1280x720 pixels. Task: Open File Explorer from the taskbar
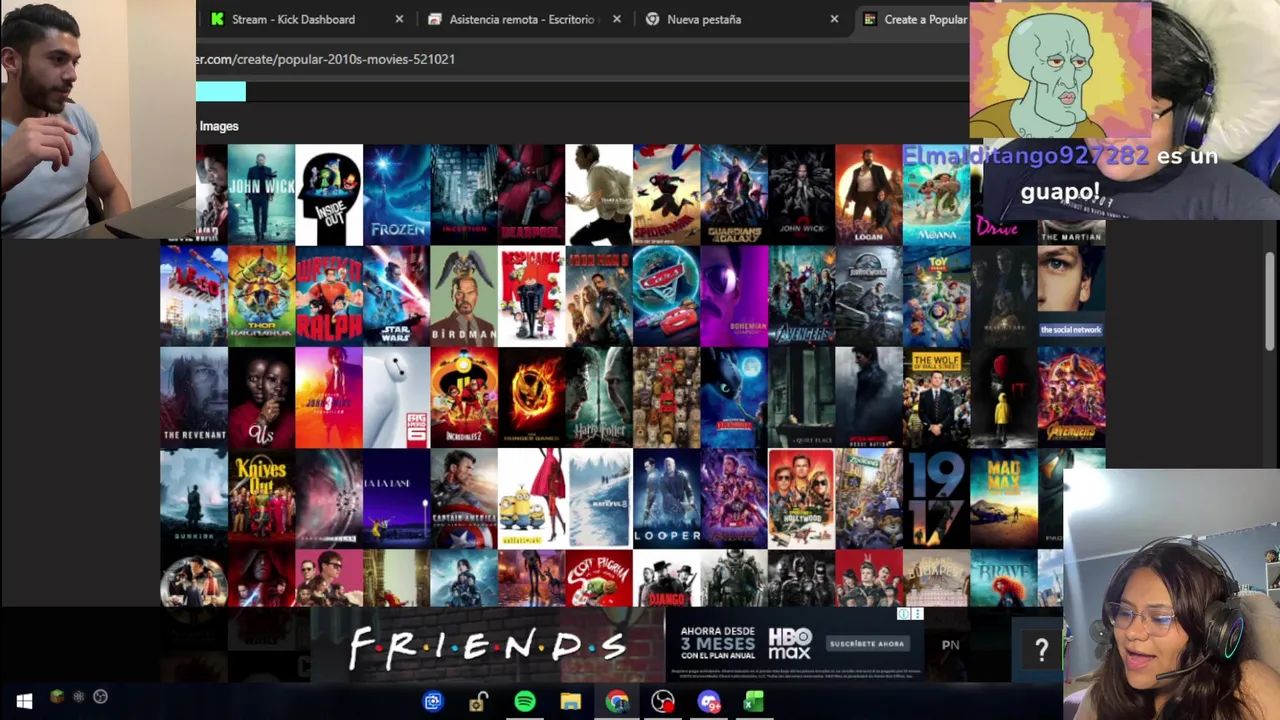[x=570, y=702]
